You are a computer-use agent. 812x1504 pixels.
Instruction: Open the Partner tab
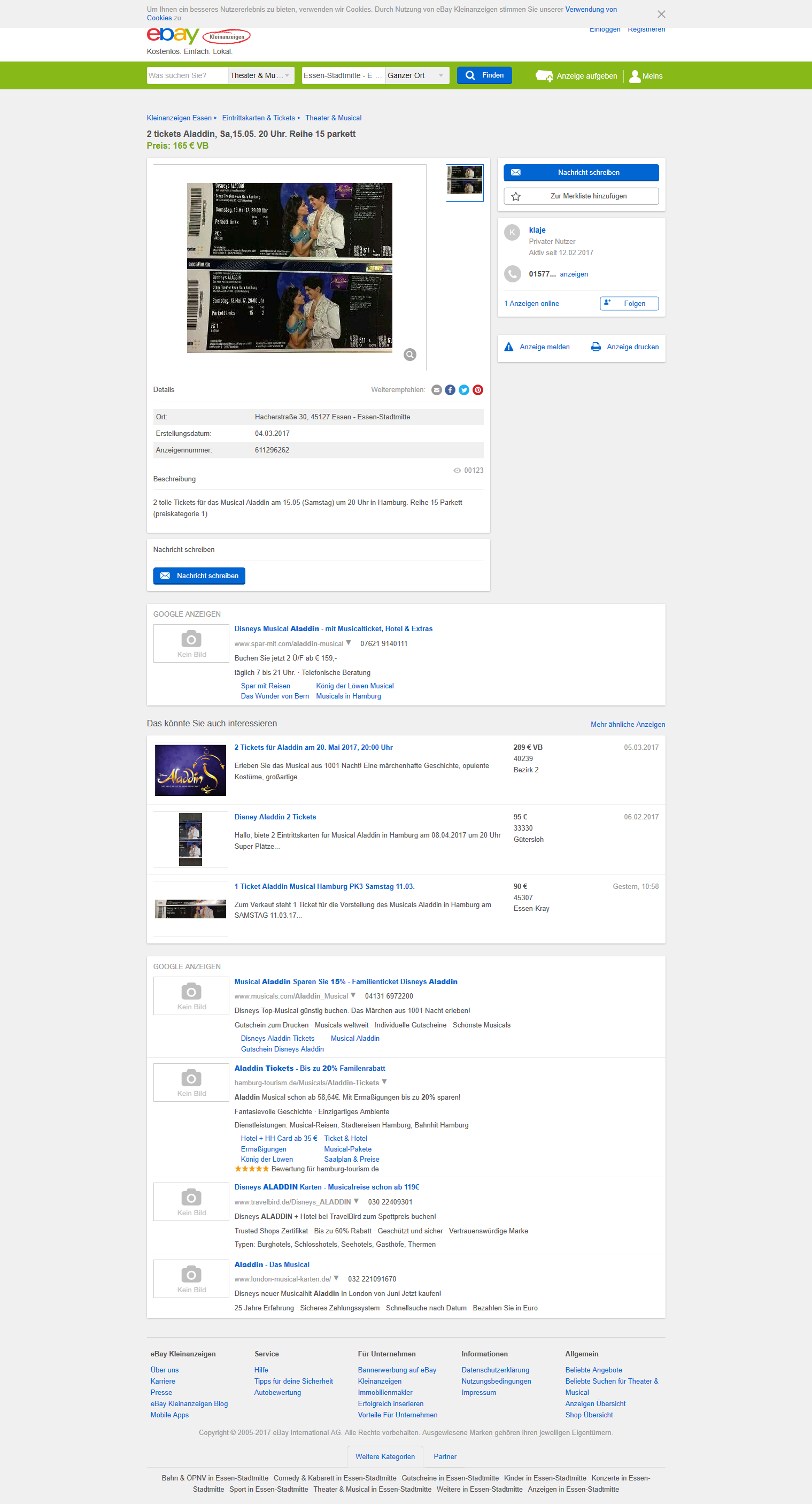click(445, 1457)
